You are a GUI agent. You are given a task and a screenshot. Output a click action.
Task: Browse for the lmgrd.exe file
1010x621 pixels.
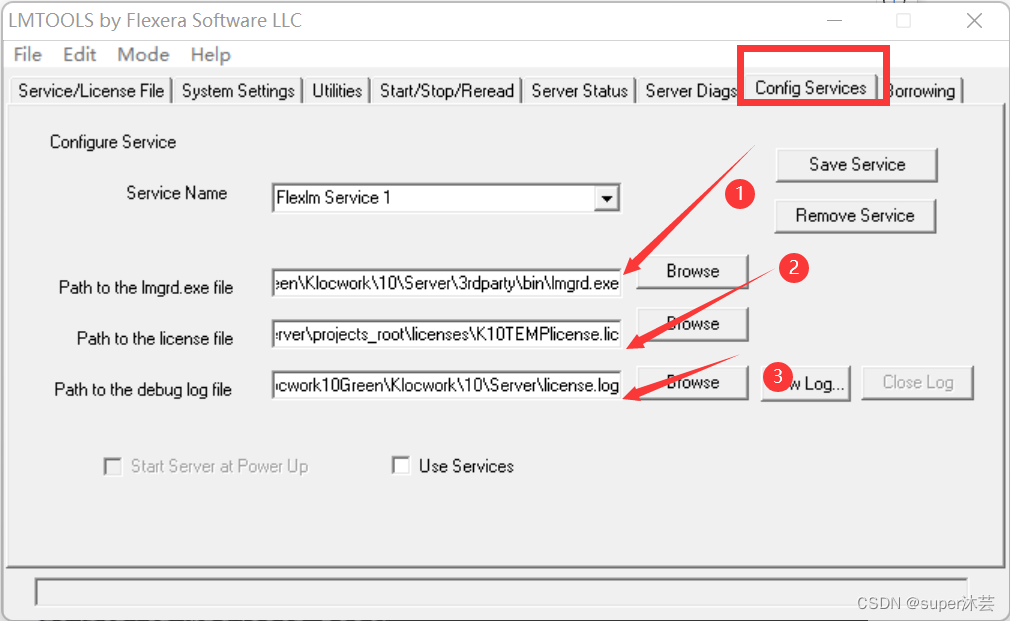(692, 271)
